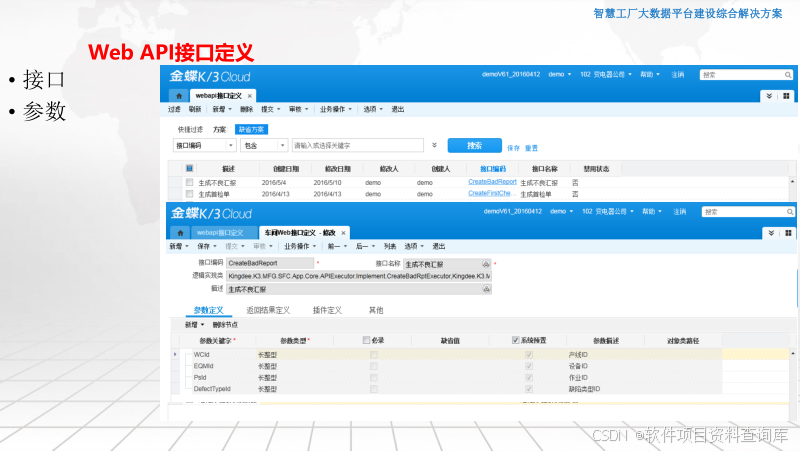The width and height of the screenshot is (800, 451).
Task: Open home icon in upper list window
Action: (179, 95)
